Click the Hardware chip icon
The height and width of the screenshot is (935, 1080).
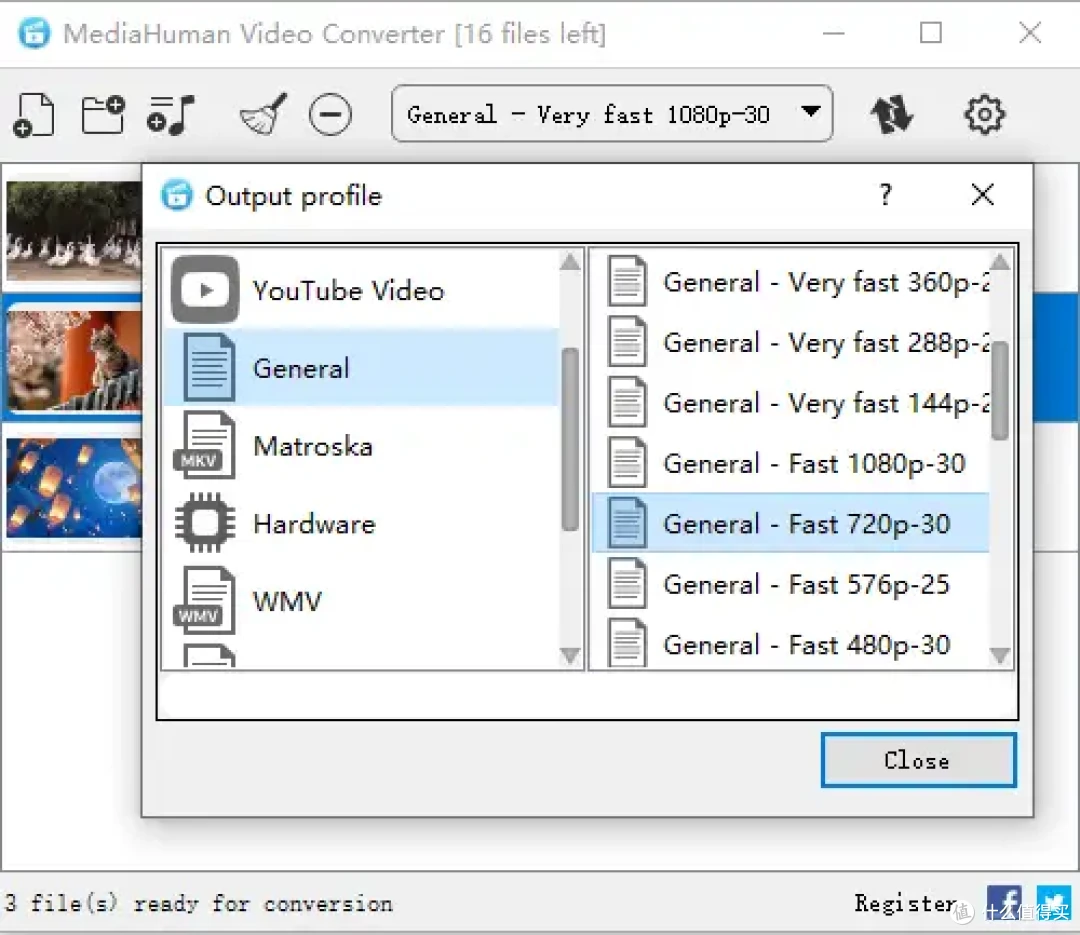tap(205, 524)
